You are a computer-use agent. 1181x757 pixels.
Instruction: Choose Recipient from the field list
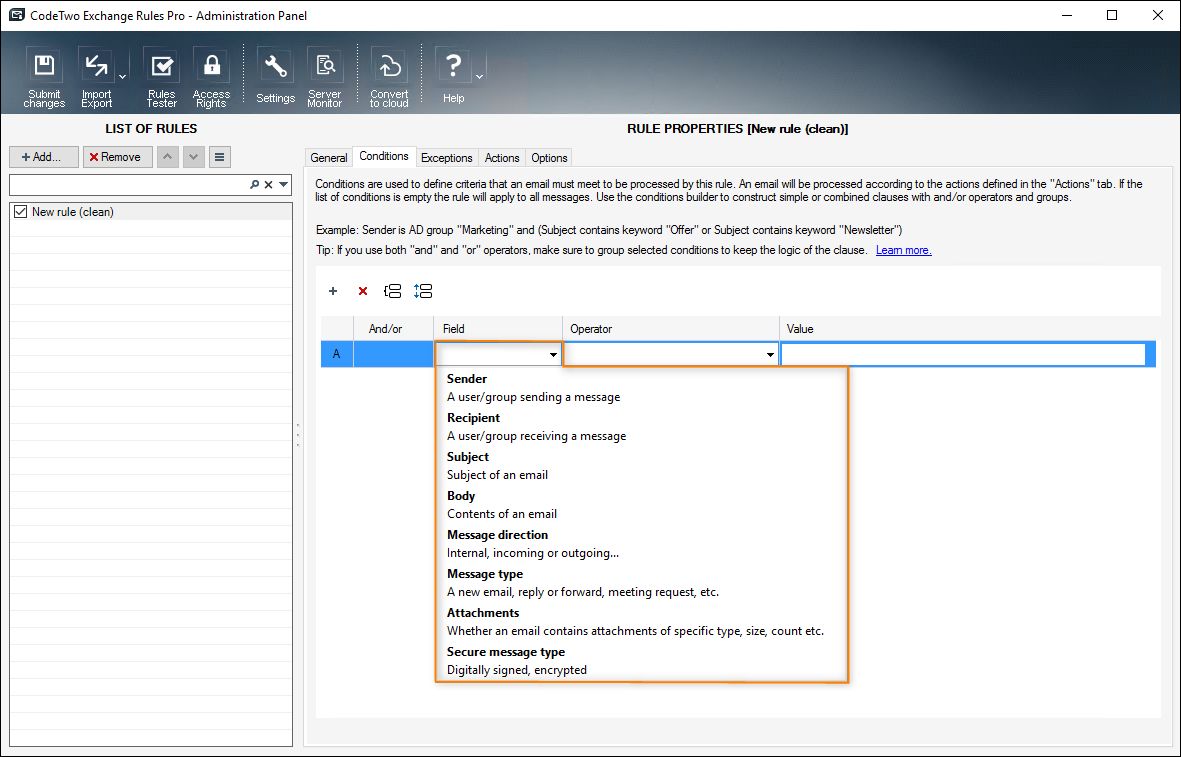[642, 427]
